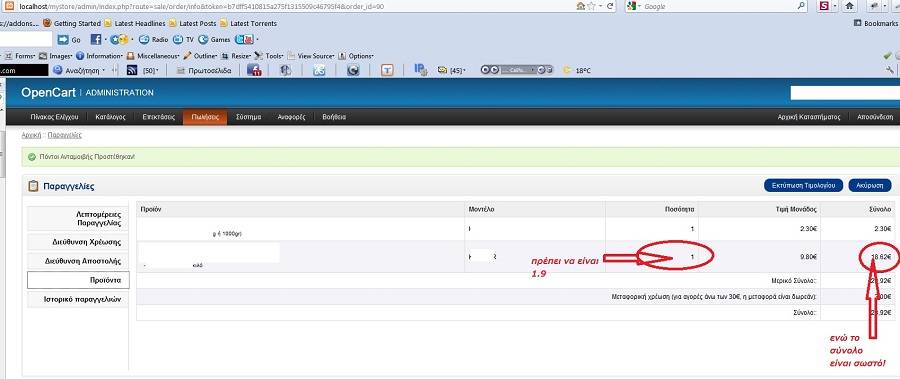Viewport: 900px width, 379px height.
Task: Click the browser address bar URL
Action: pos(201,7)
